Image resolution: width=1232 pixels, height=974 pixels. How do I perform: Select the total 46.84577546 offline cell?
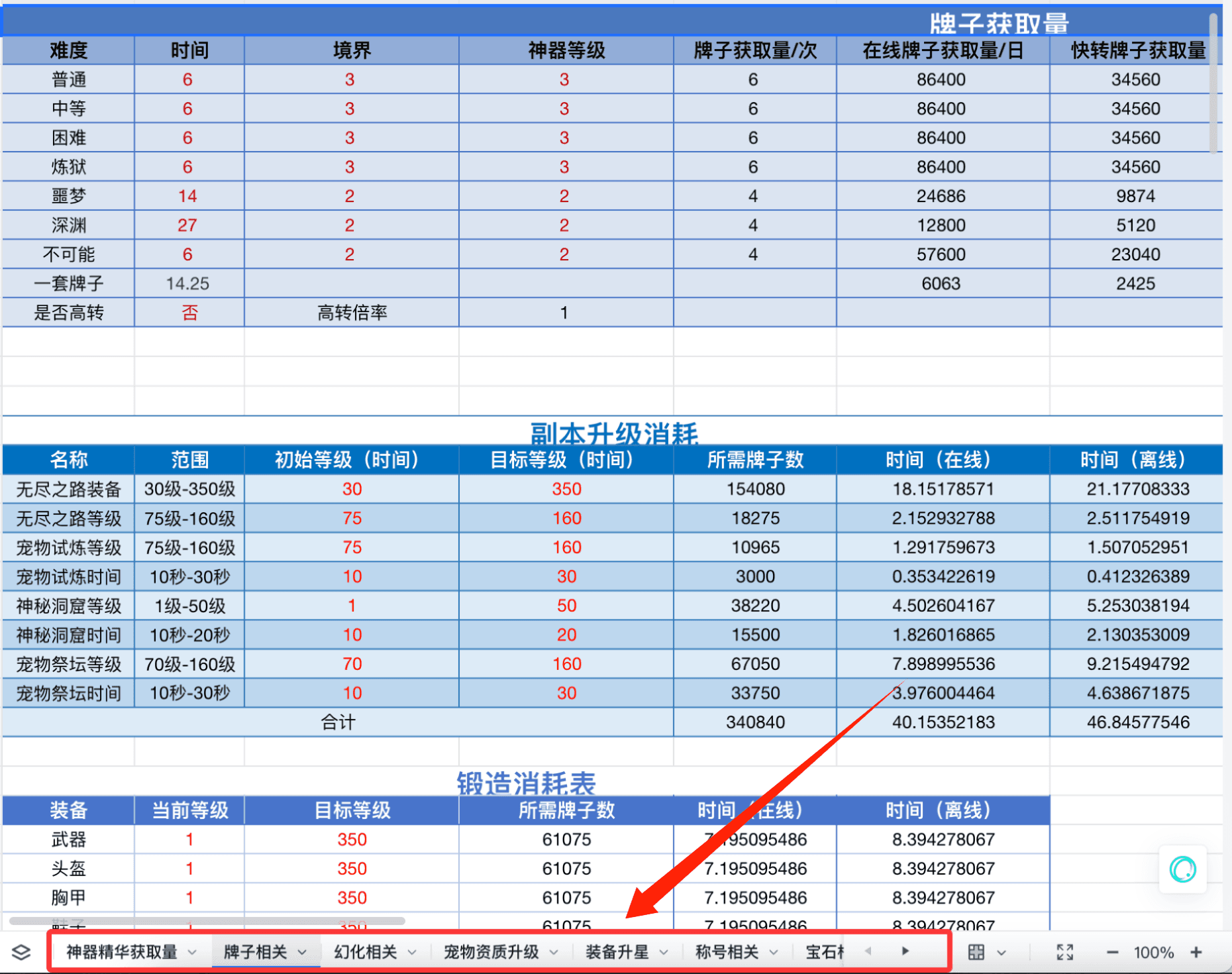(x=1137, y=722)
